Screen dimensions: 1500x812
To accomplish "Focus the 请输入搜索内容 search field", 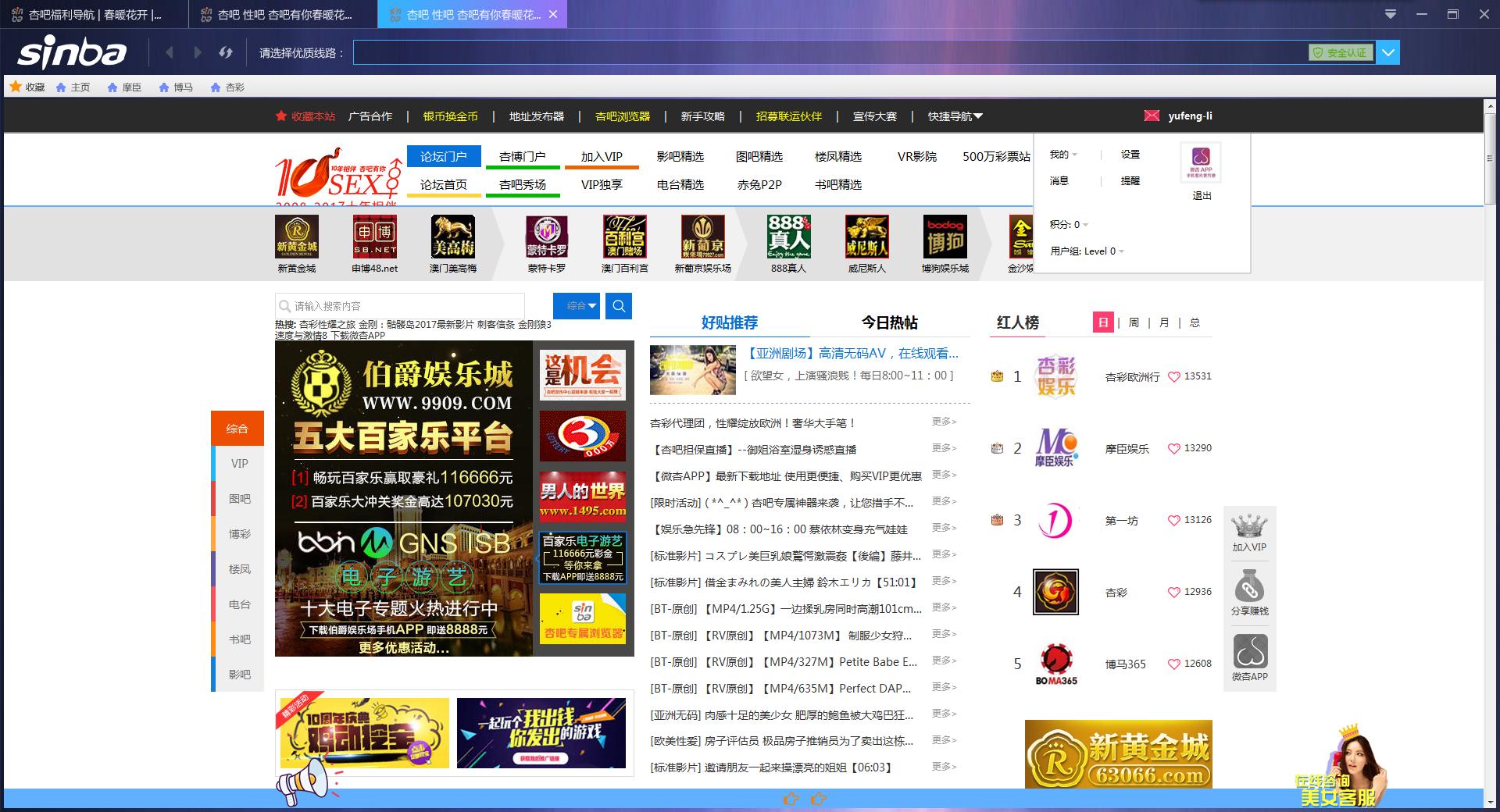I will coord(400,306).
